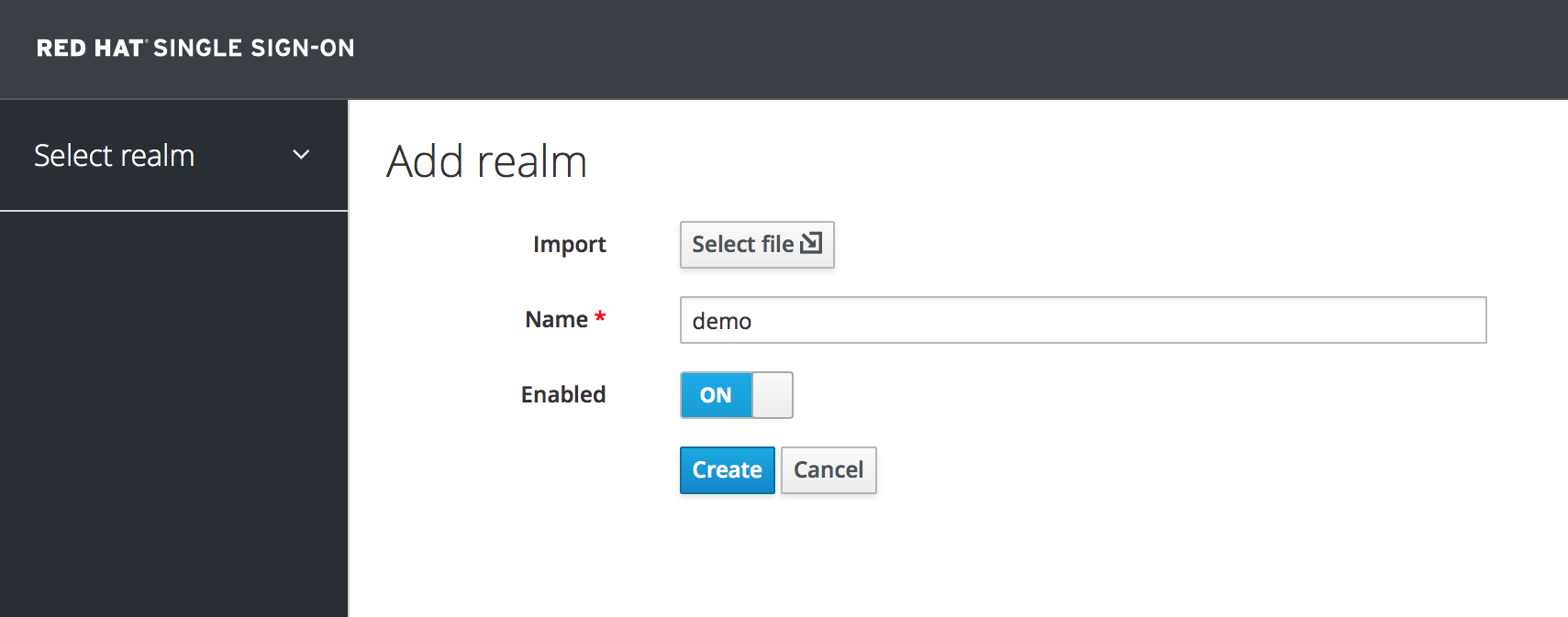Screen dimensions: 1568x617
Task: Click the Name field label
Action: (x=556, y=320)
